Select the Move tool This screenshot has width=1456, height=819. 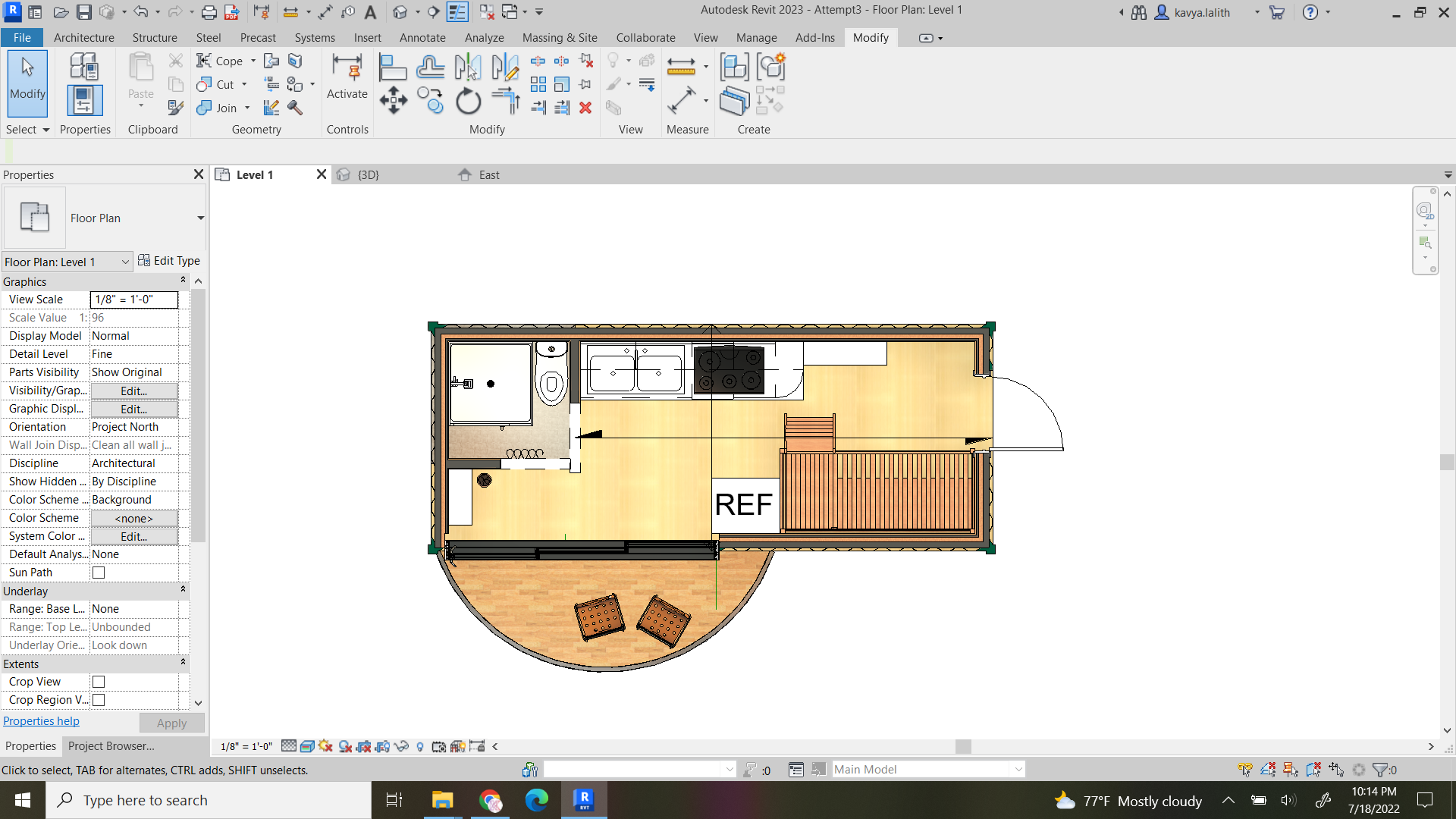pos(393,100)
